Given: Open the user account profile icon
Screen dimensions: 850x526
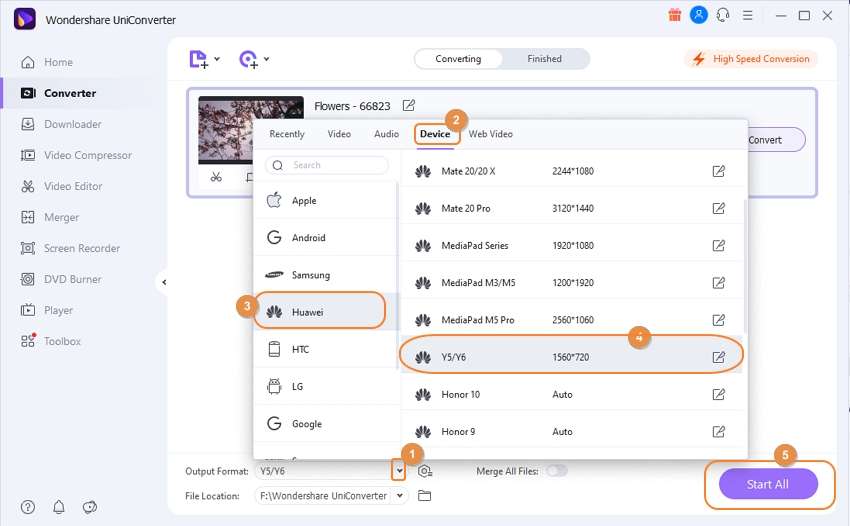Looking at the screenshot, I should (699, 15).
